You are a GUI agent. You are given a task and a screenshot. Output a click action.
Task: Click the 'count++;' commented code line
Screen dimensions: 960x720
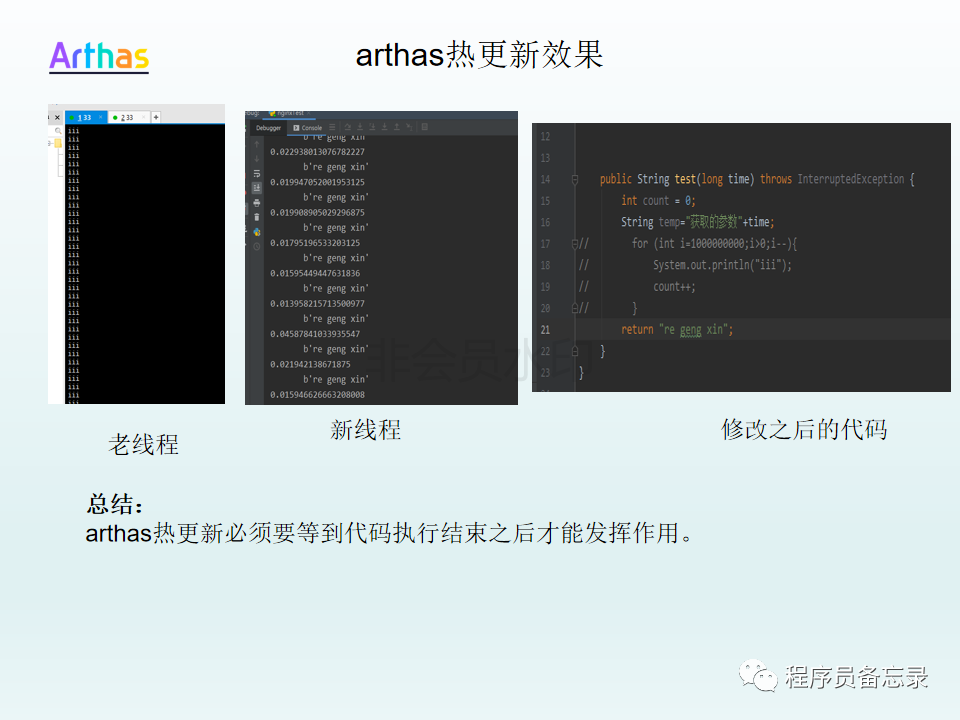point(674,287)
